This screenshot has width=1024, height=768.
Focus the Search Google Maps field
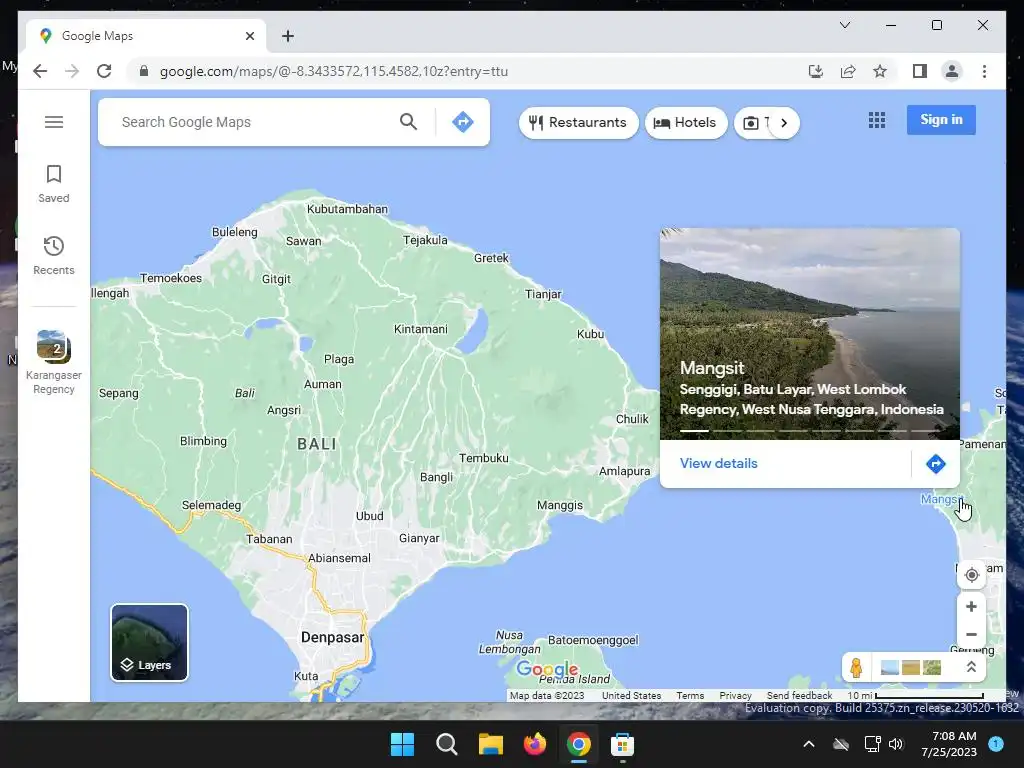pyautogui.click(x=255, y=122)
